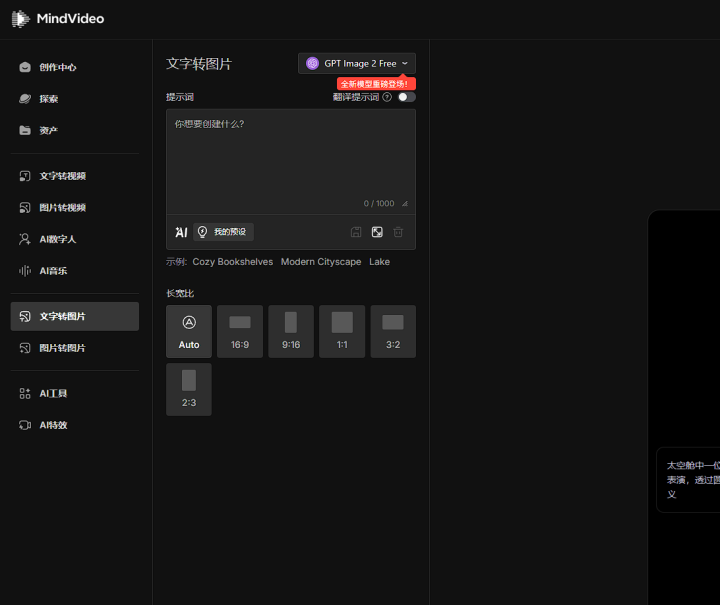Viewport: 720px width, 605px height.
Task: Select the Auto aspect ratio option
Action: coord(189,331)
